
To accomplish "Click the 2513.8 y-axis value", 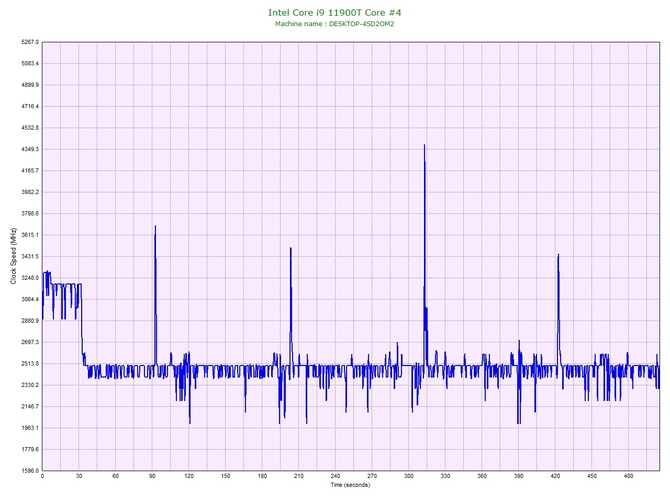I will pos(30,364).
